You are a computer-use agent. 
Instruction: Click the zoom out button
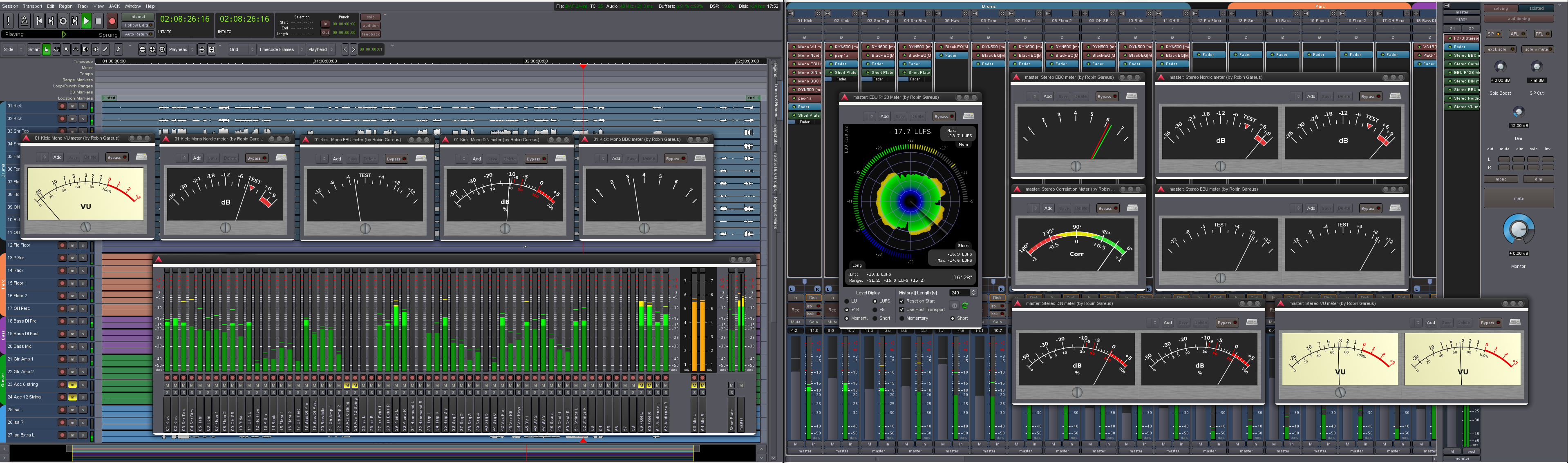click(143, 49)
